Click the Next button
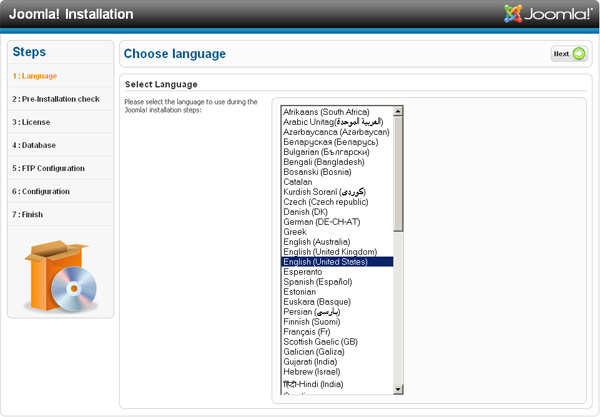Viewport: 600px width, 417px height. pos(569,54)
